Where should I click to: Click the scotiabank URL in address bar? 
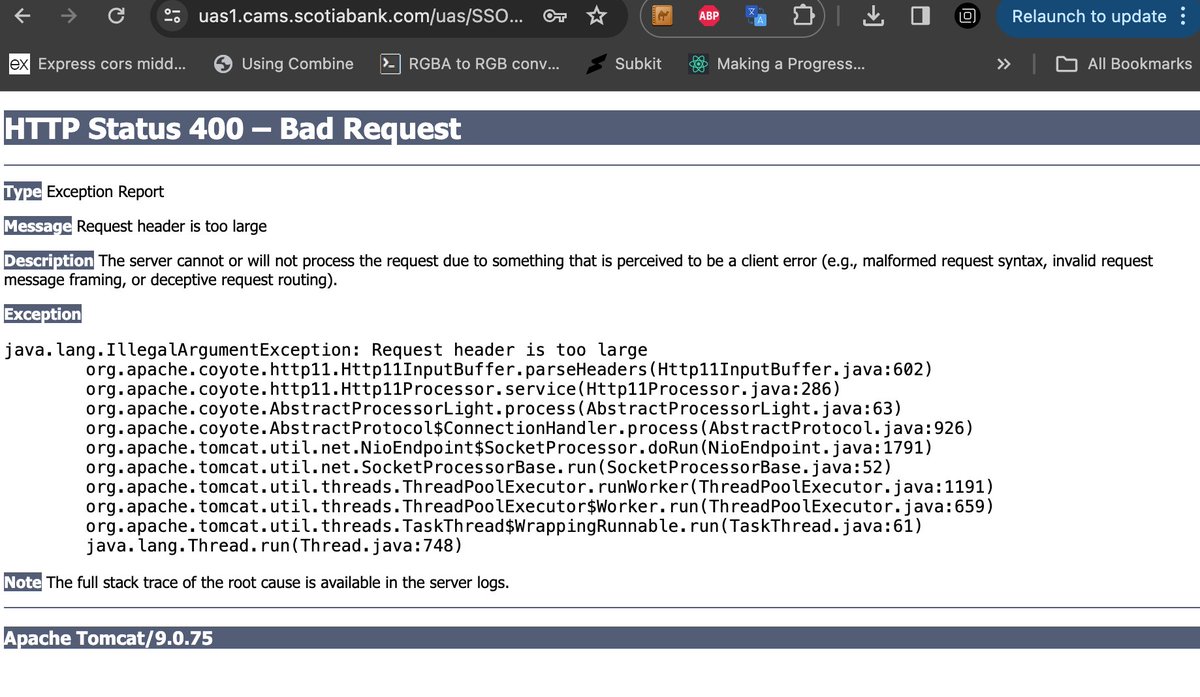(x=360, y=16)
